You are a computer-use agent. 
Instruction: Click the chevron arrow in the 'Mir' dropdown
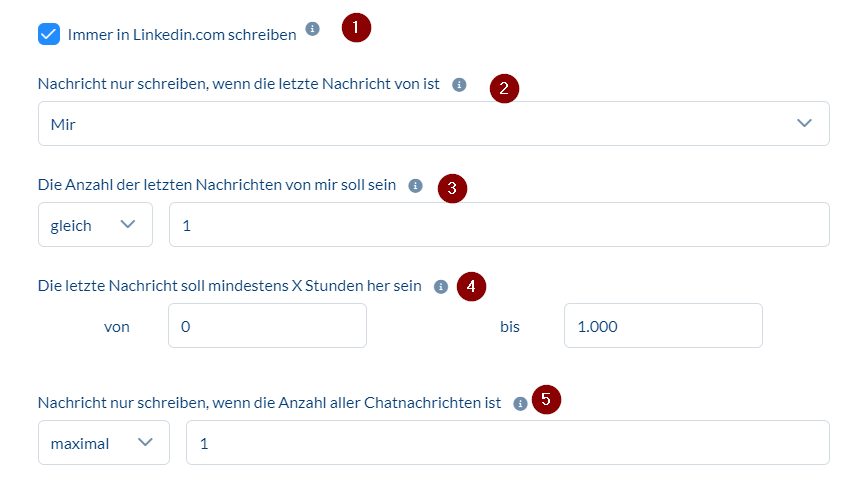pos(805,123)
